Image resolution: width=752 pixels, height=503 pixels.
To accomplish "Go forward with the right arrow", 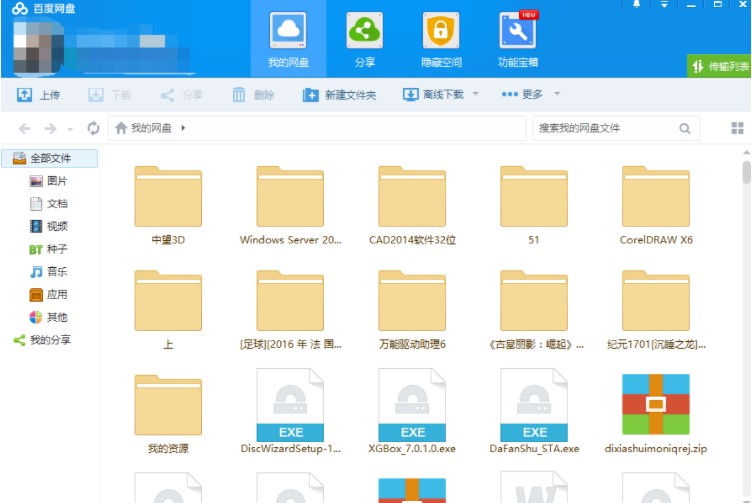I will [x=50, y=129].
